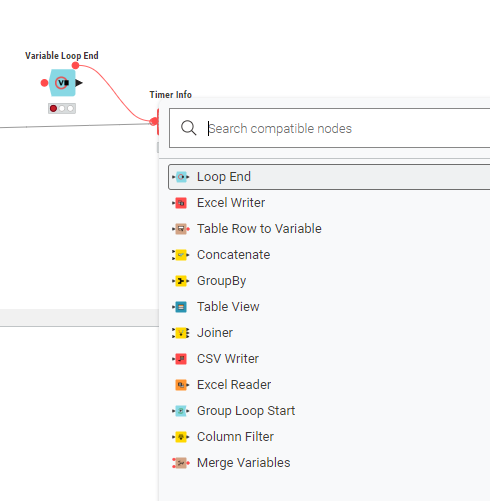Select the Variable Loop End node on canvas
The image size is (490, 501).
[x=62, y=83]
